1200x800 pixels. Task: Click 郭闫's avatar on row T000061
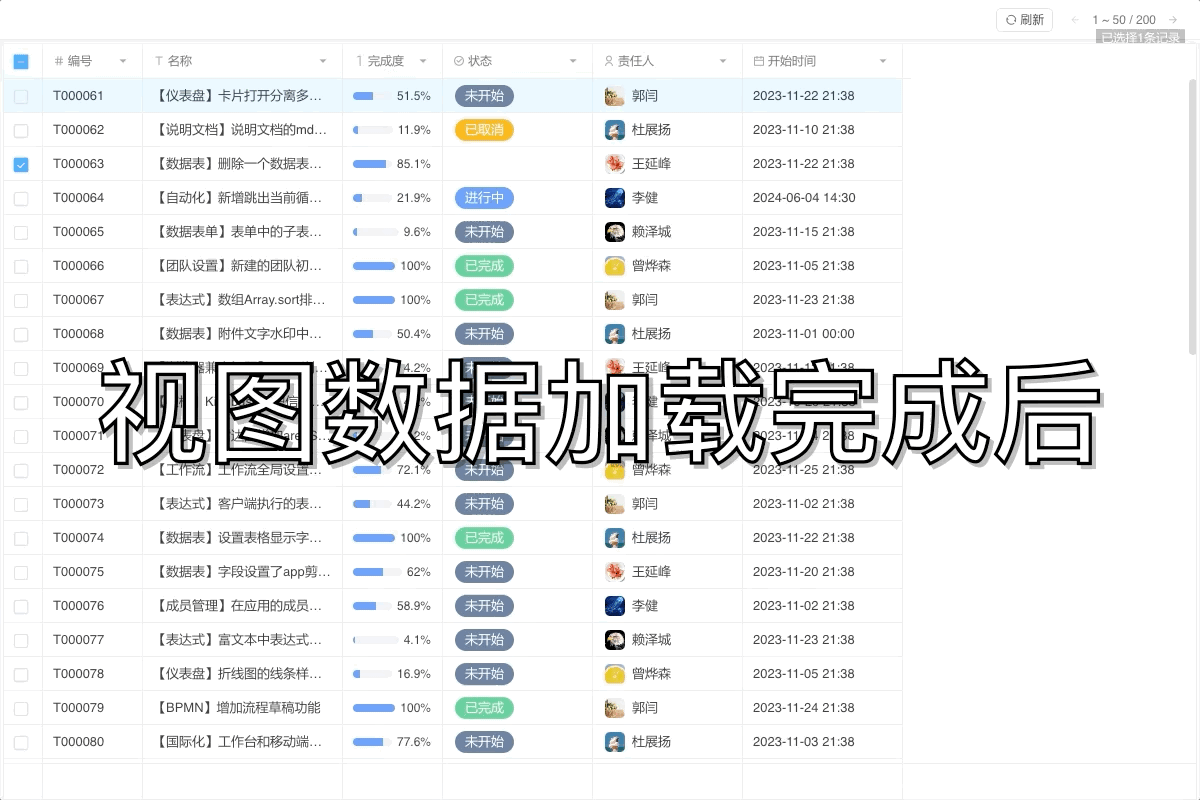614,96
